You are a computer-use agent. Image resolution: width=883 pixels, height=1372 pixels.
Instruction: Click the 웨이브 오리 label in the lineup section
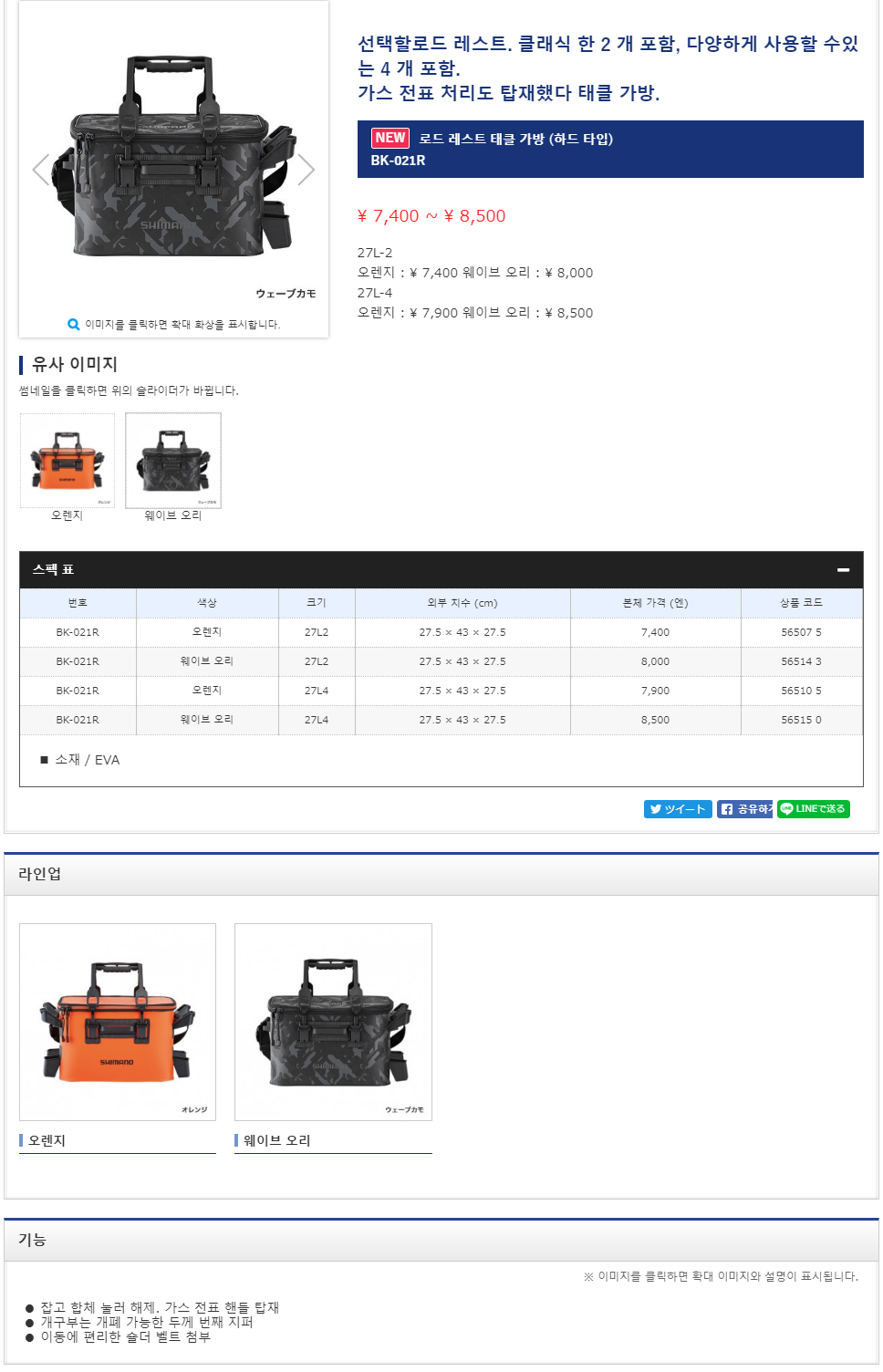[x=277, y=1140]
